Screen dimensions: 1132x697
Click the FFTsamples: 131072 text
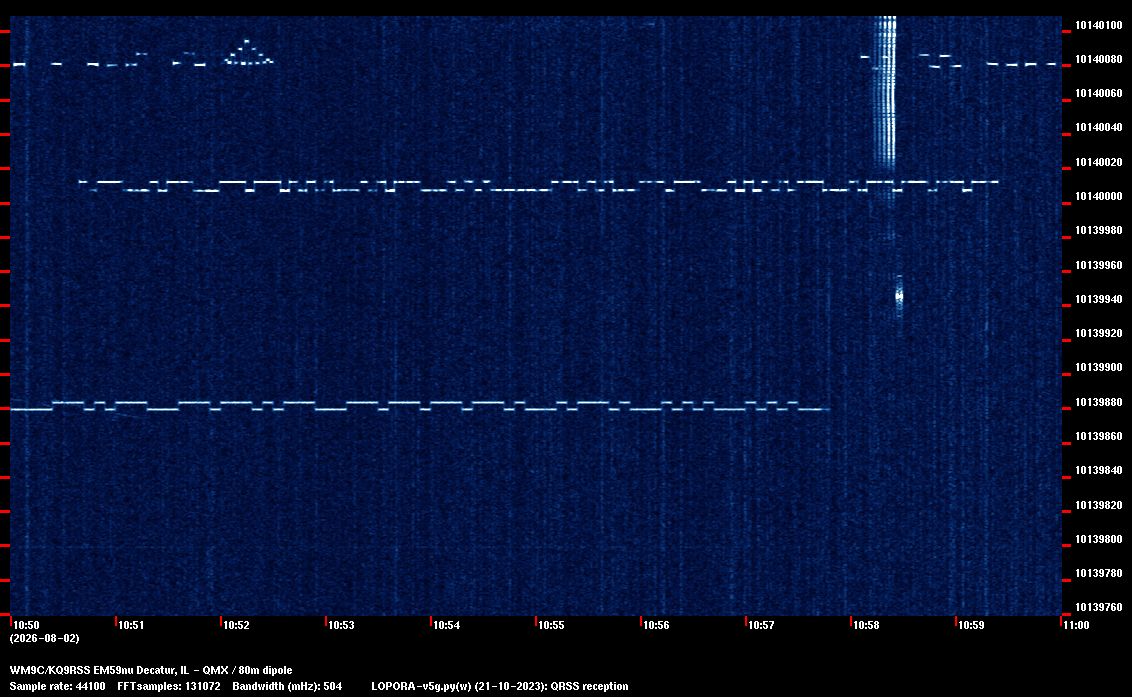click(x=169, y=686)
